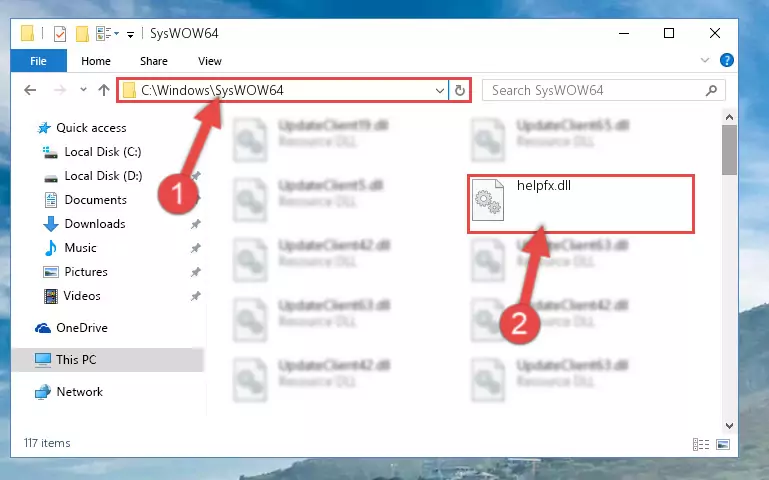Select Network in navigation pane
The image size is (769, 480).
coord(79,392)
